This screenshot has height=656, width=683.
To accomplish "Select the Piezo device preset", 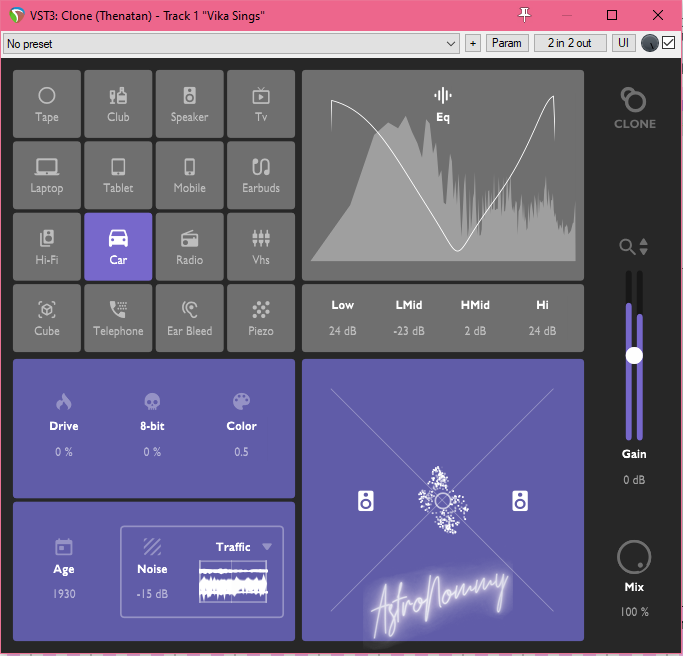I will pos(261,318).
